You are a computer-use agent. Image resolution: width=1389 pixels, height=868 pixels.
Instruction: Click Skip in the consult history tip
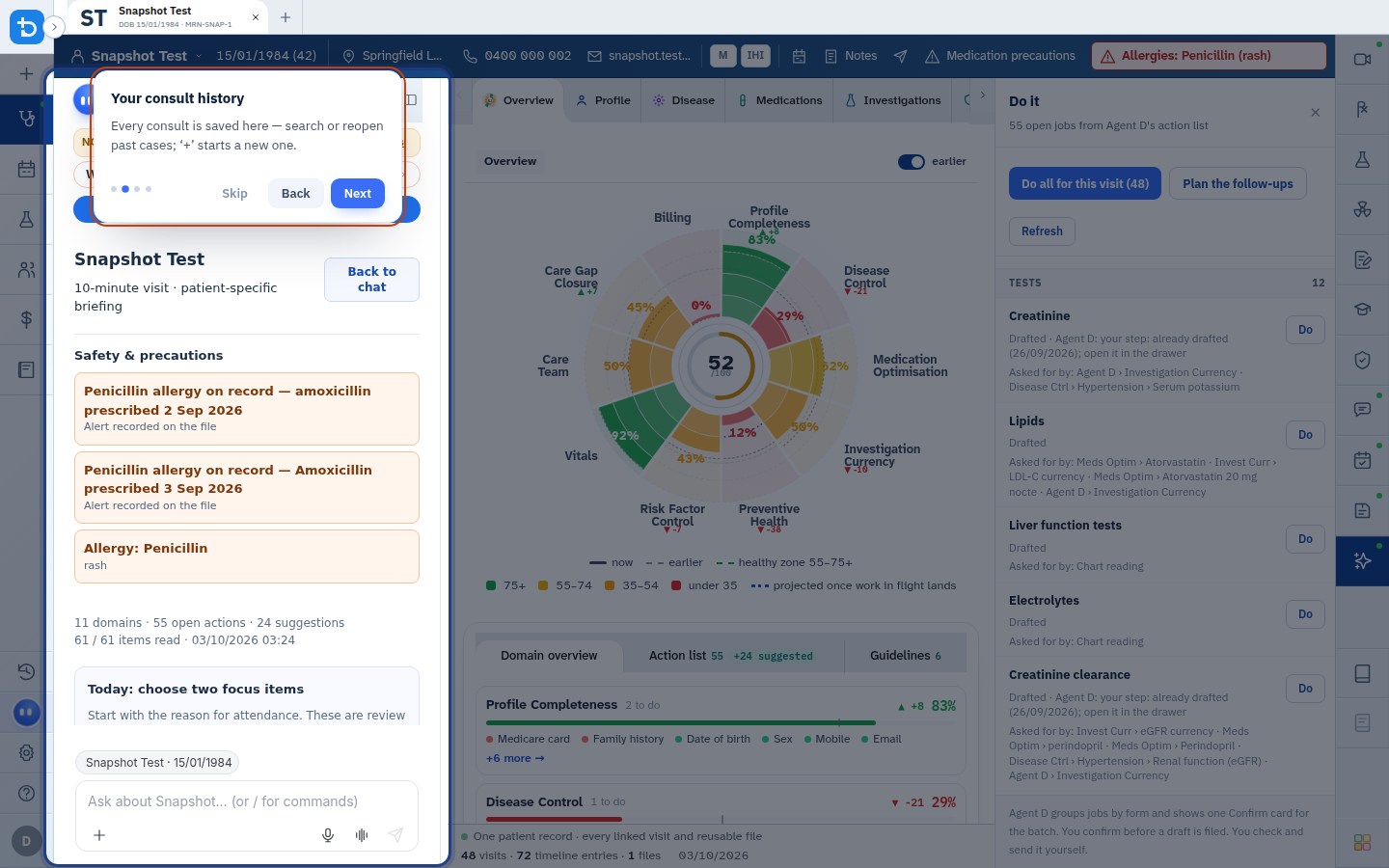click(x=234, y=194)
